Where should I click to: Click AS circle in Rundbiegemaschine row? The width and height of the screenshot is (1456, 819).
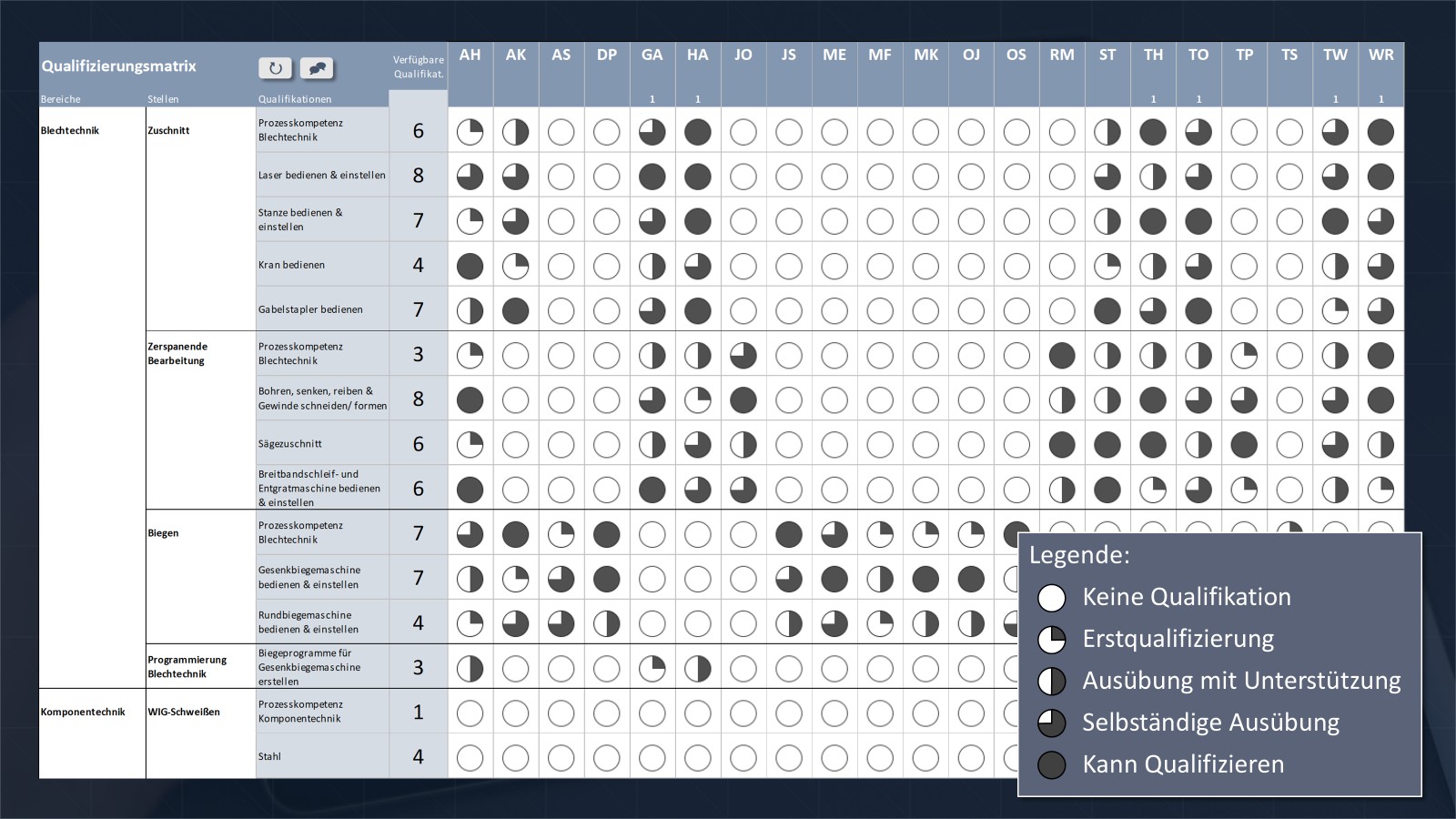(561, 623)
